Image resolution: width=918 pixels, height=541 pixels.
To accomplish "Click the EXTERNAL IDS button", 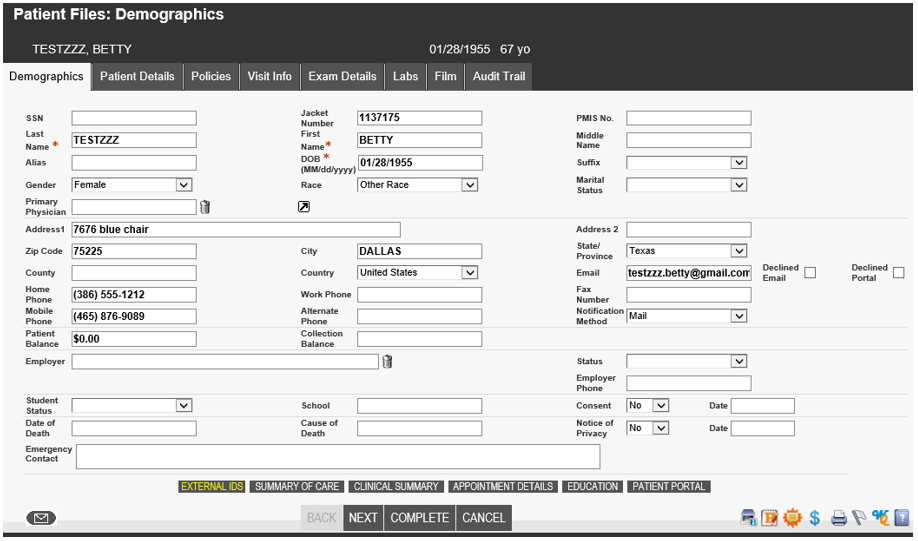I will point(212,487).
